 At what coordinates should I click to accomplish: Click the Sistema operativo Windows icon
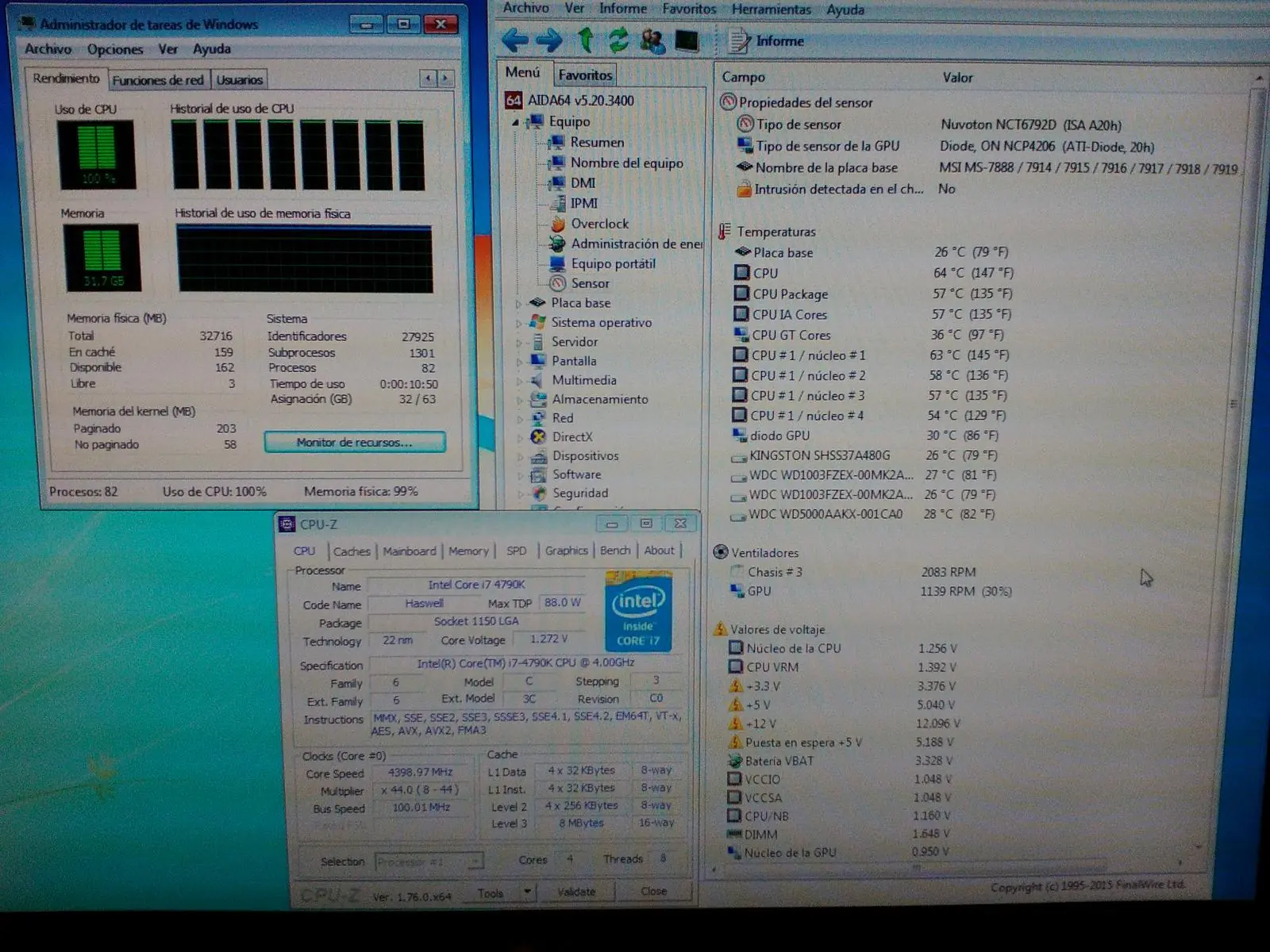pyautogui.click(x=538, y=322)
